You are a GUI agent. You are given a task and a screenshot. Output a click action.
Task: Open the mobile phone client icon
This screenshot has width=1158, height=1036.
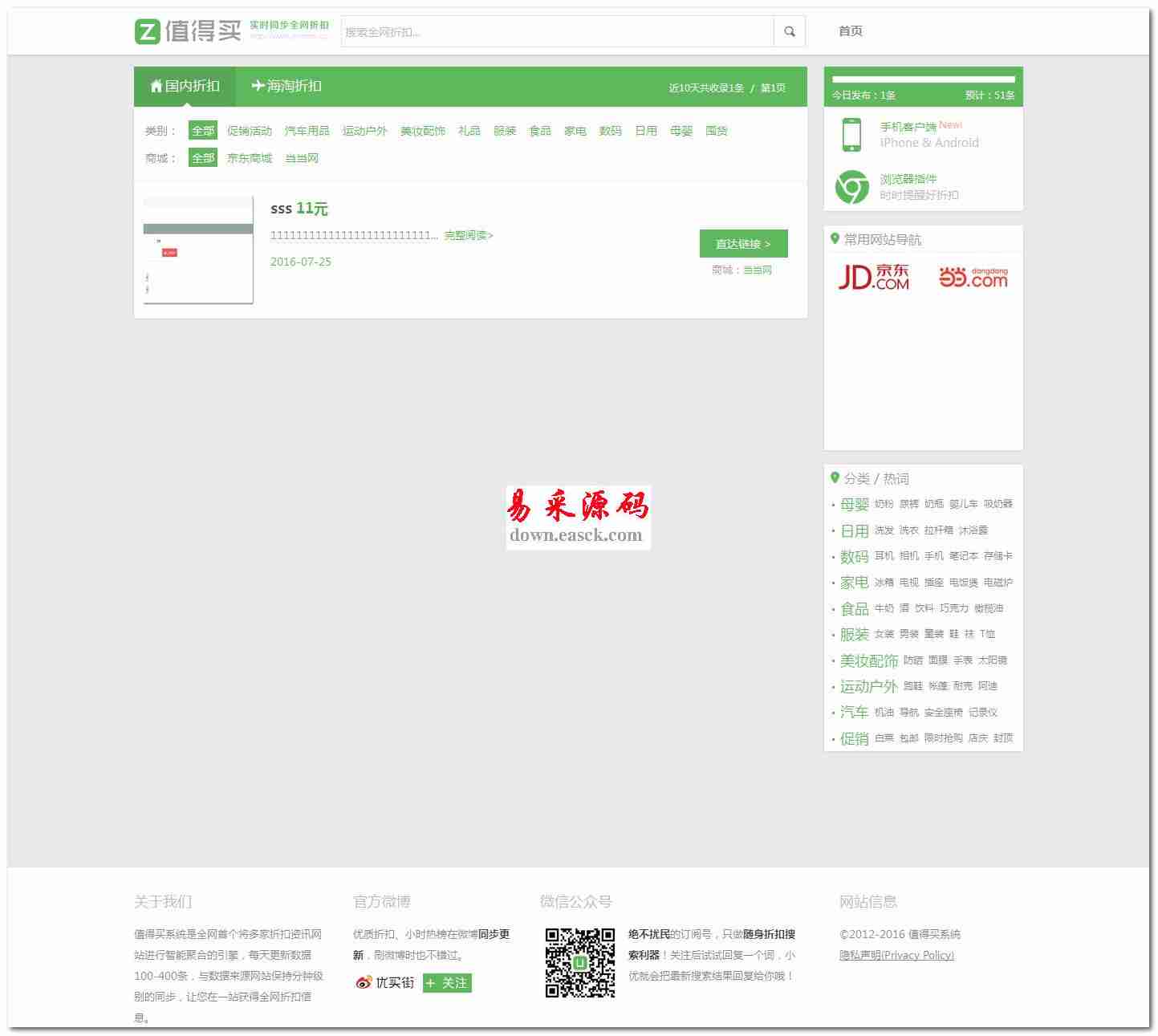(x=851, y=135)
